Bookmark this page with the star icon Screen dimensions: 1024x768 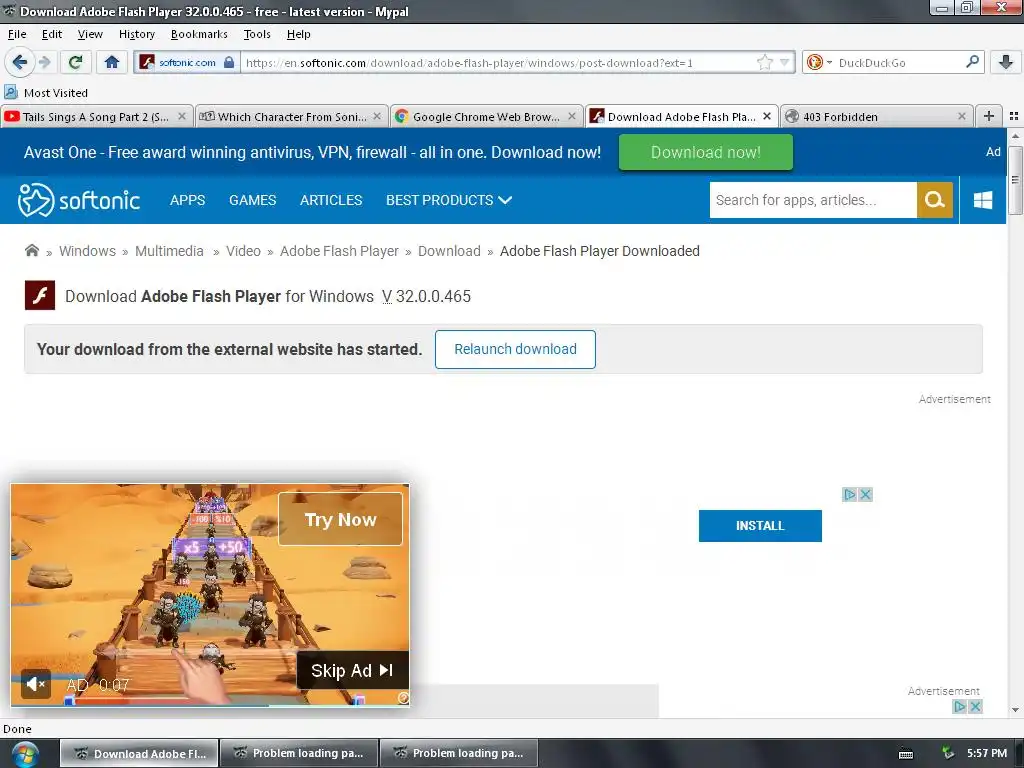[x=765, y=63]
